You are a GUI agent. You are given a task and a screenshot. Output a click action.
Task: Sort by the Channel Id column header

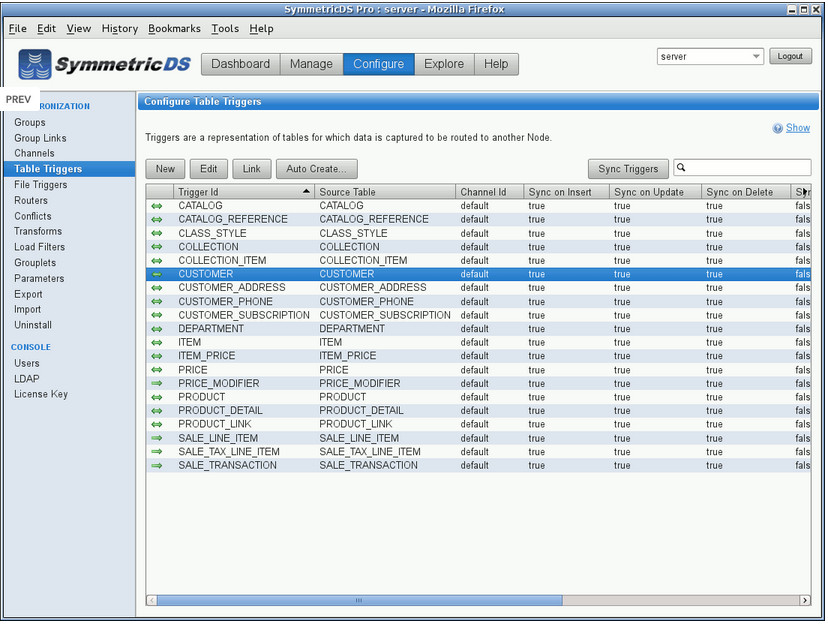pos(490,192)
